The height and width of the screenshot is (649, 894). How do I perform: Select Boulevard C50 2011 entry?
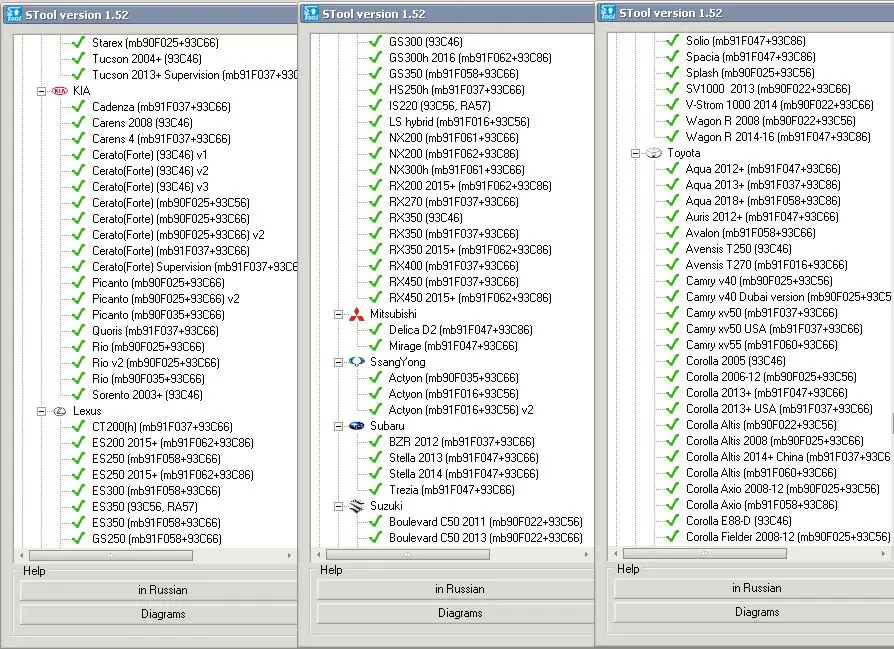coord(485,522)
